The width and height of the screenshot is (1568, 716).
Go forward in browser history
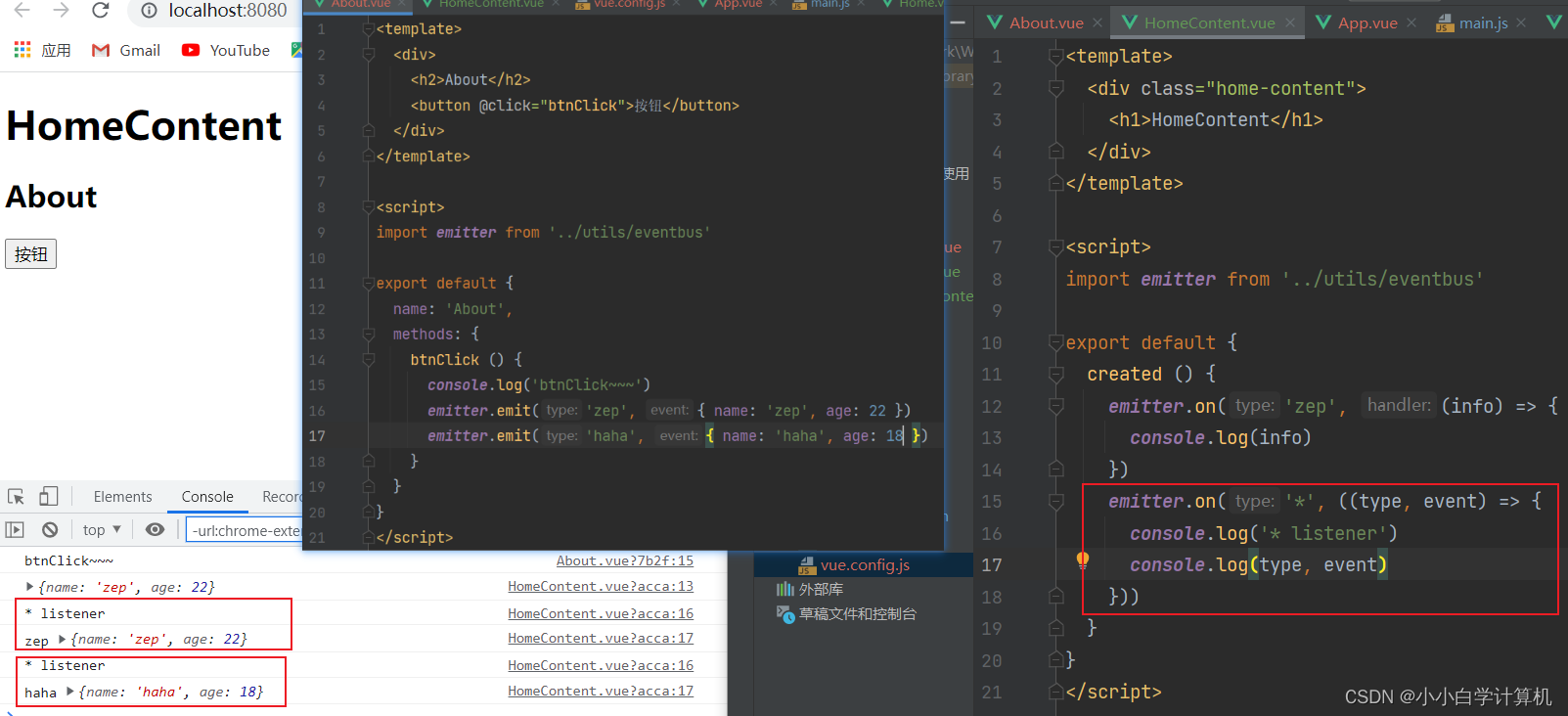click(x=61, y=11)
